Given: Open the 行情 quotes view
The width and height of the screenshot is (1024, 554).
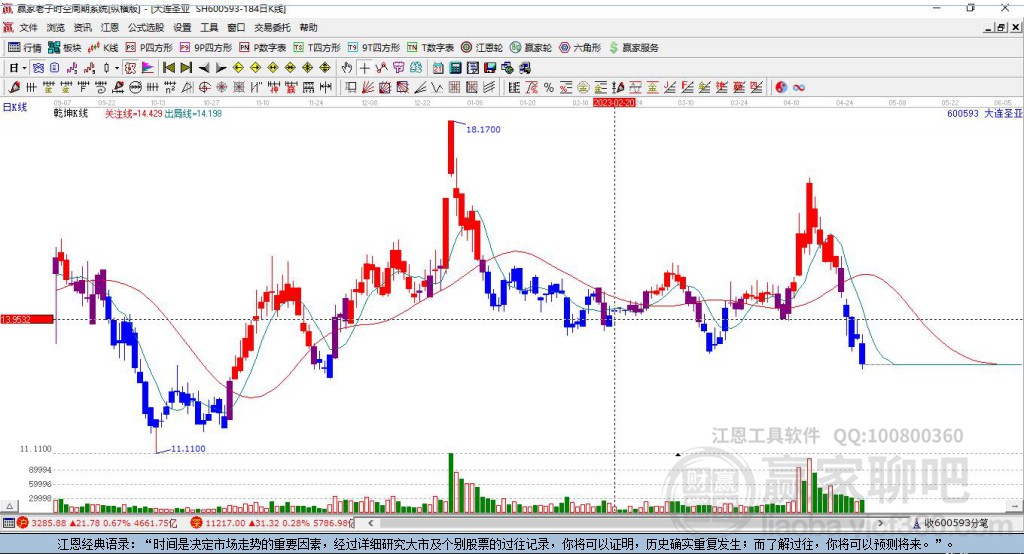Looking at the screenshot, I should [x=25, y=48].
